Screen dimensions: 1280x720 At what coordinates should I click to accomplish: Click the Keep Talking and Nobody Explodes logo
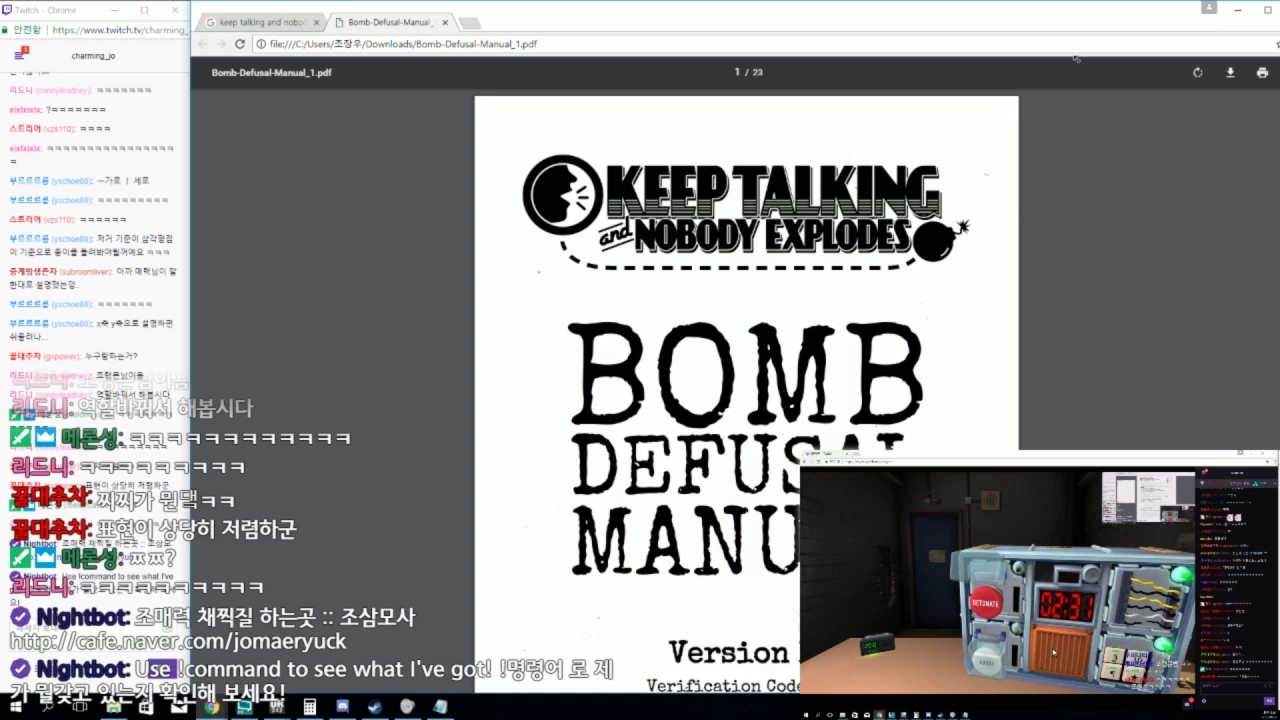coord(745,212)
